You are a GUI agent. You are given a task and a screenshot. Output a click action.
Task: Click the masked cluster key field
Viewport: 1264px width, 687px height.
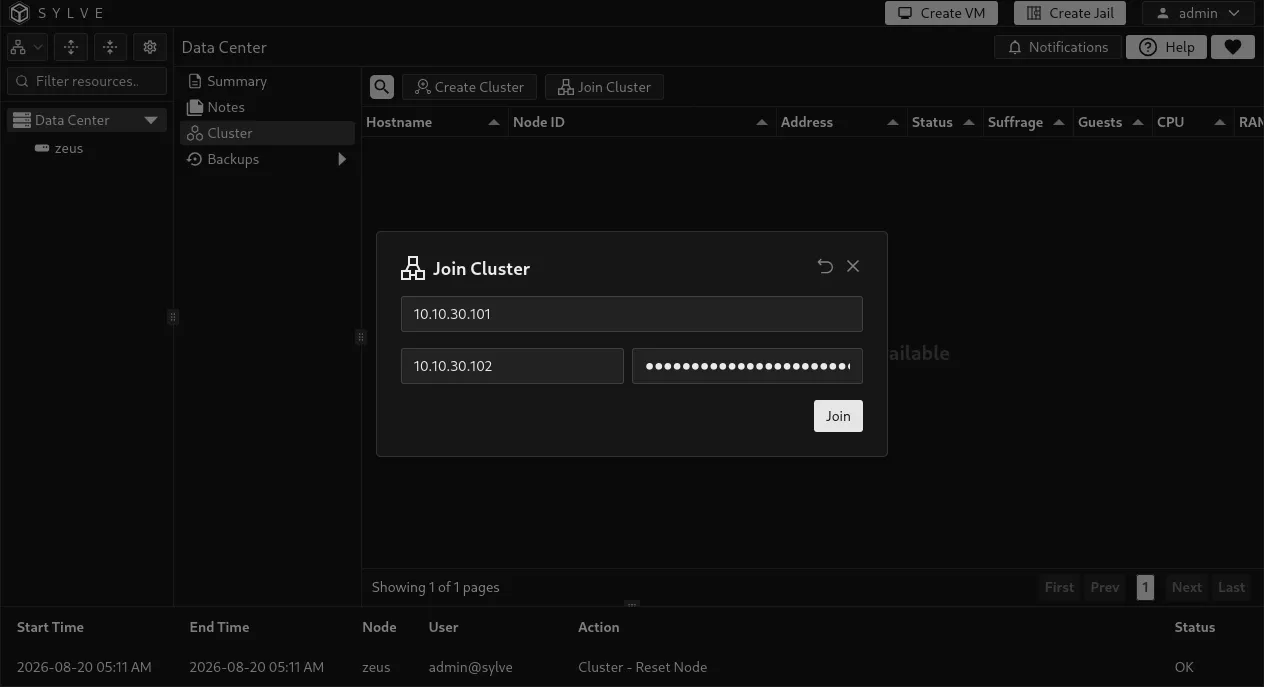coord(747,366)
